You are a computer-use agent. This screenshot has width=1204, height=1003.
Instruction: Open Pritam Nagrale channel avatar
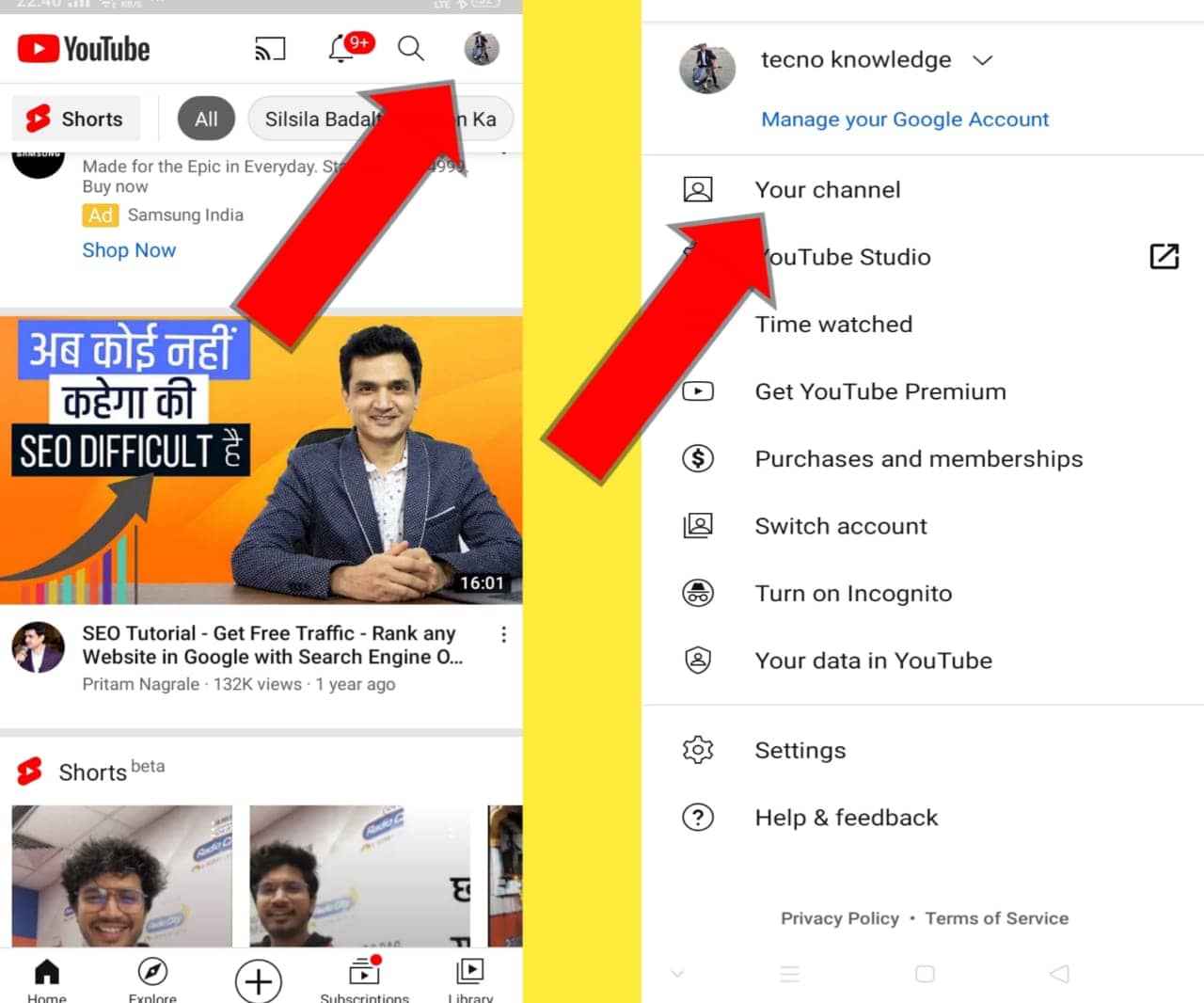(39, 647)
